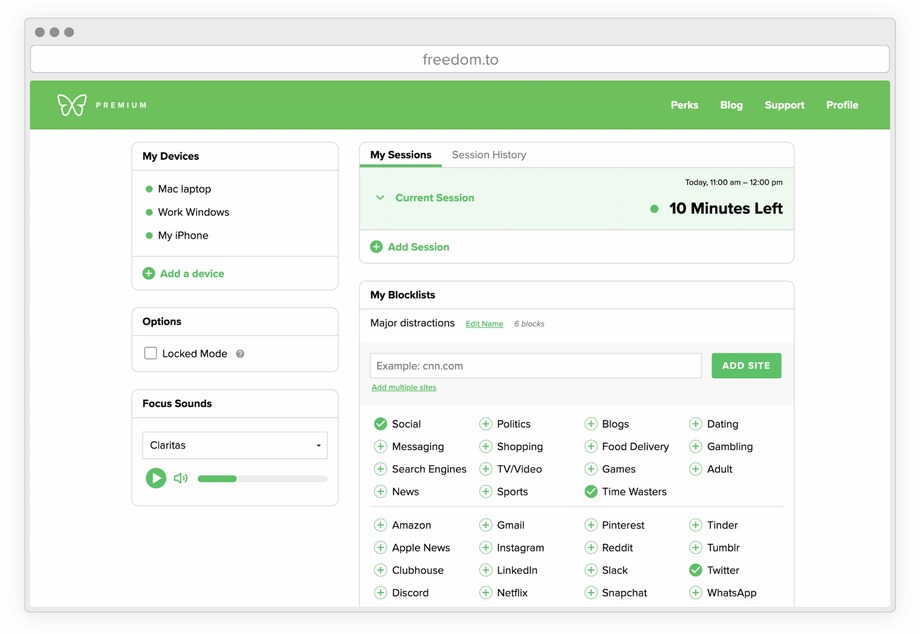Enable Locked Mode
Image resolution: width=920 pixels, height=634 pixels.
click(150, 353)
